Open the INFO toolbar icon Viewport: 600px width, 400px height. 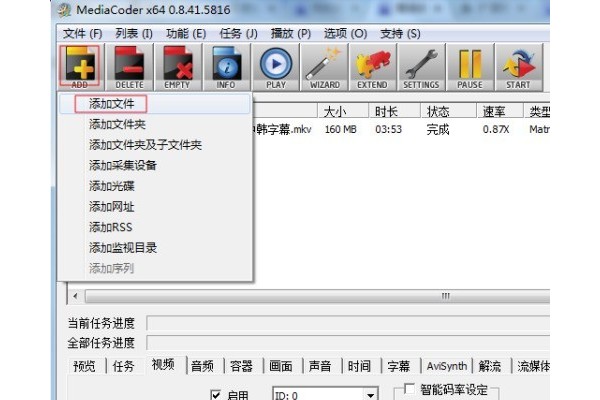(227, 67)
